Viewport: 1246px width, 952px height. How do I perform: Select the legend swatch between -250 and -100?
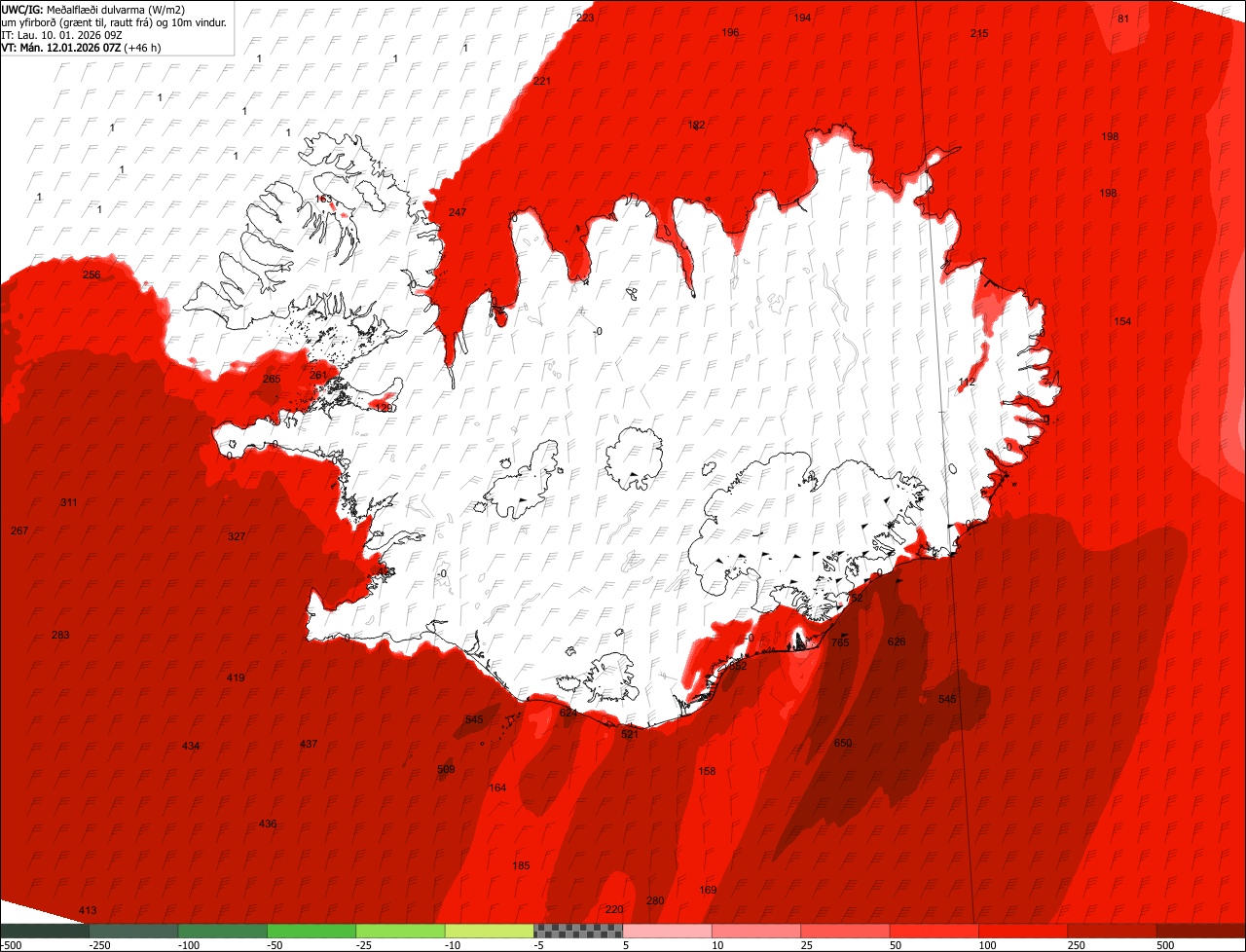point(133,931)
